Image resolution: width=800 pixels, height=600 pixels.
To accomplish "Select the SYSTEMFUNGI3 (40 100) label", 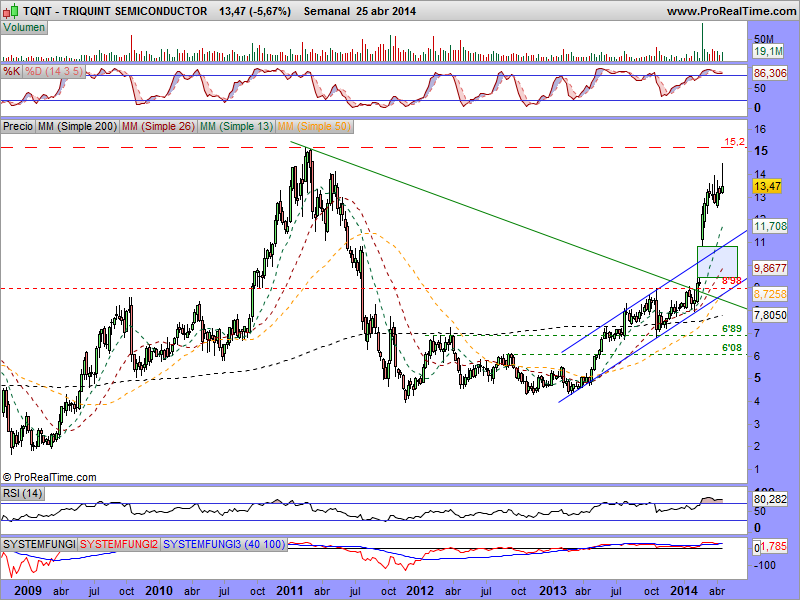I will [x=224, y=544].
